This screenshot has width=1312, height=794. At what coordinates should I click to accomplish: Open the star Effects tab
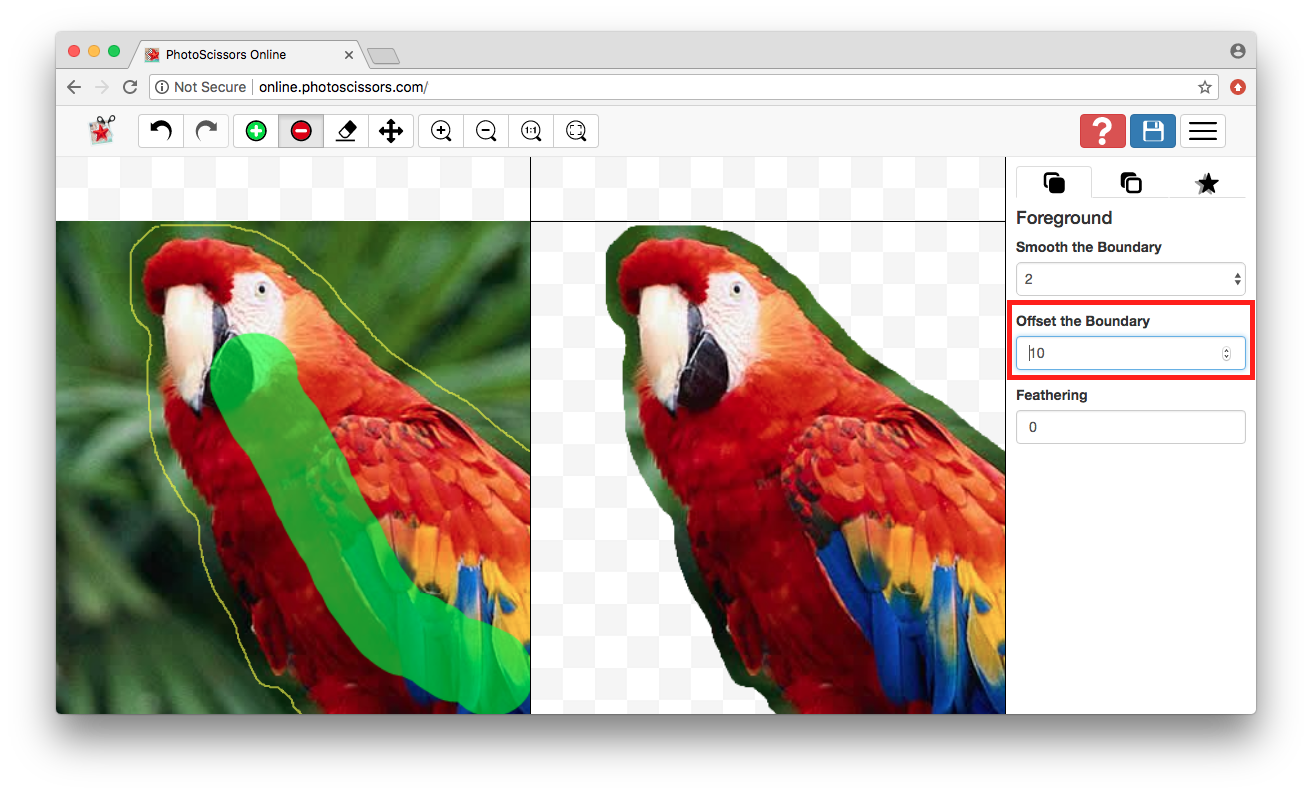point(1207,183)
